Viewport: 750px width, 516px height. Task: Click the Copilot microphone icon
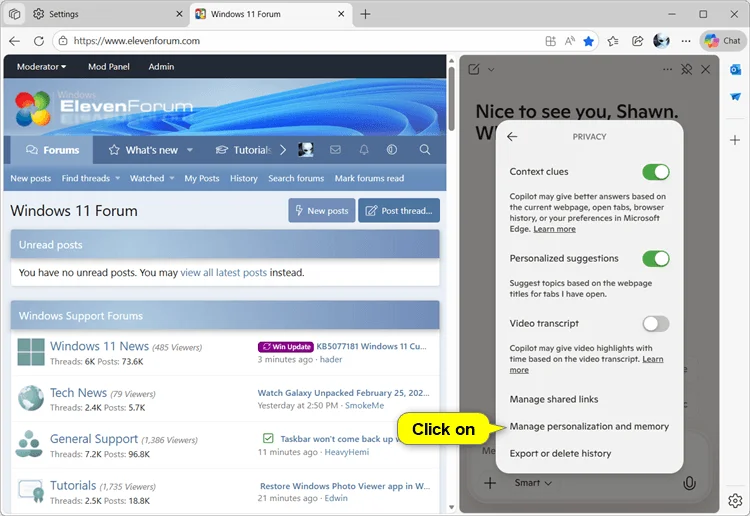pyautogui.click(x=689, y=483)
